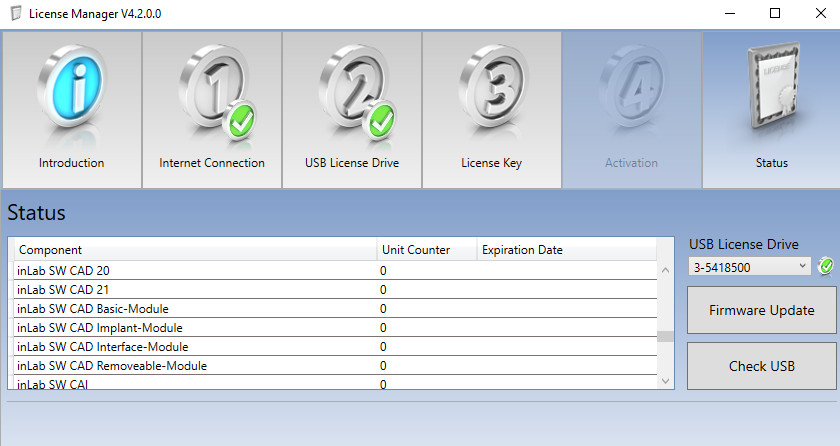Viewport: 840px width, 446px height.
Task: Open the Status certificate icon
Action: (772, 86)
